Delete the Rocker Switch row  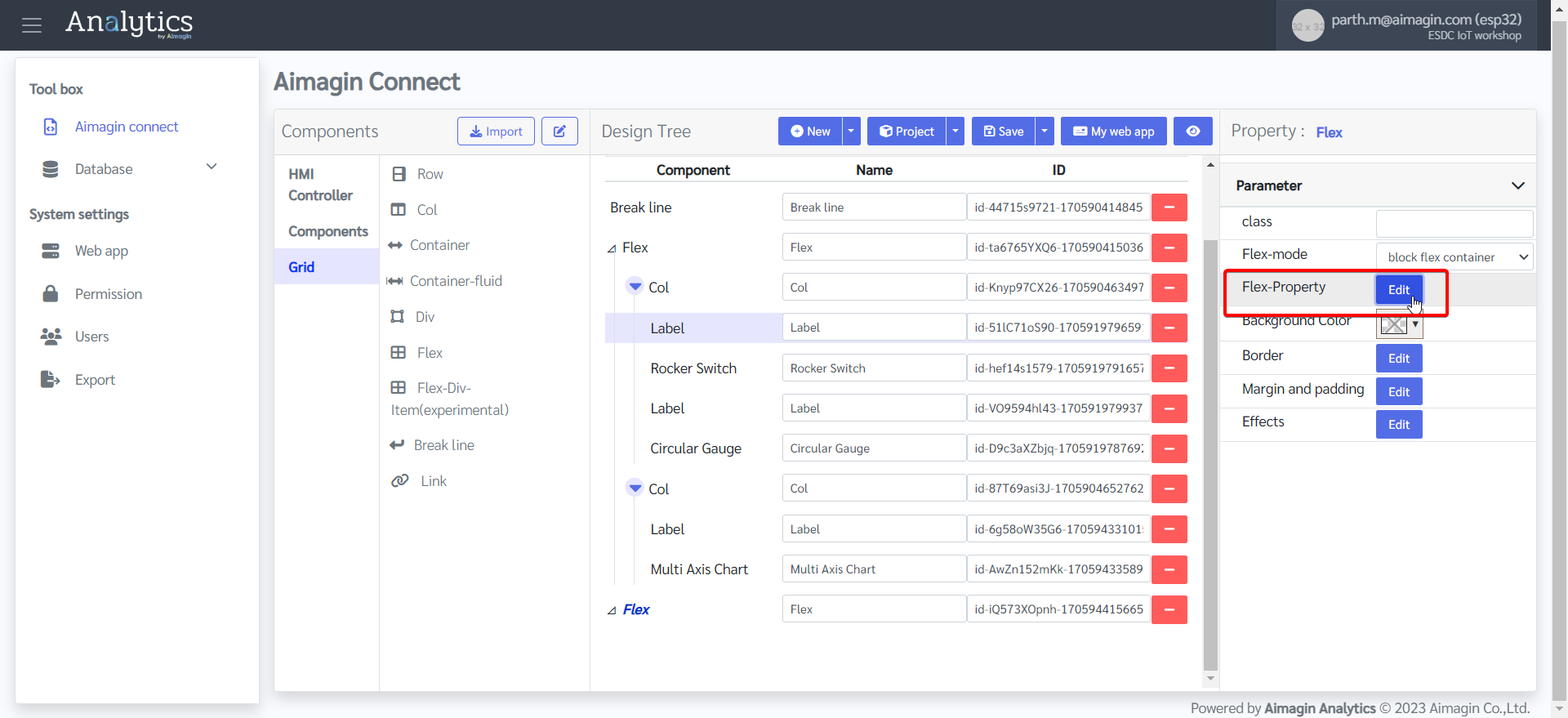(1169, 368)
